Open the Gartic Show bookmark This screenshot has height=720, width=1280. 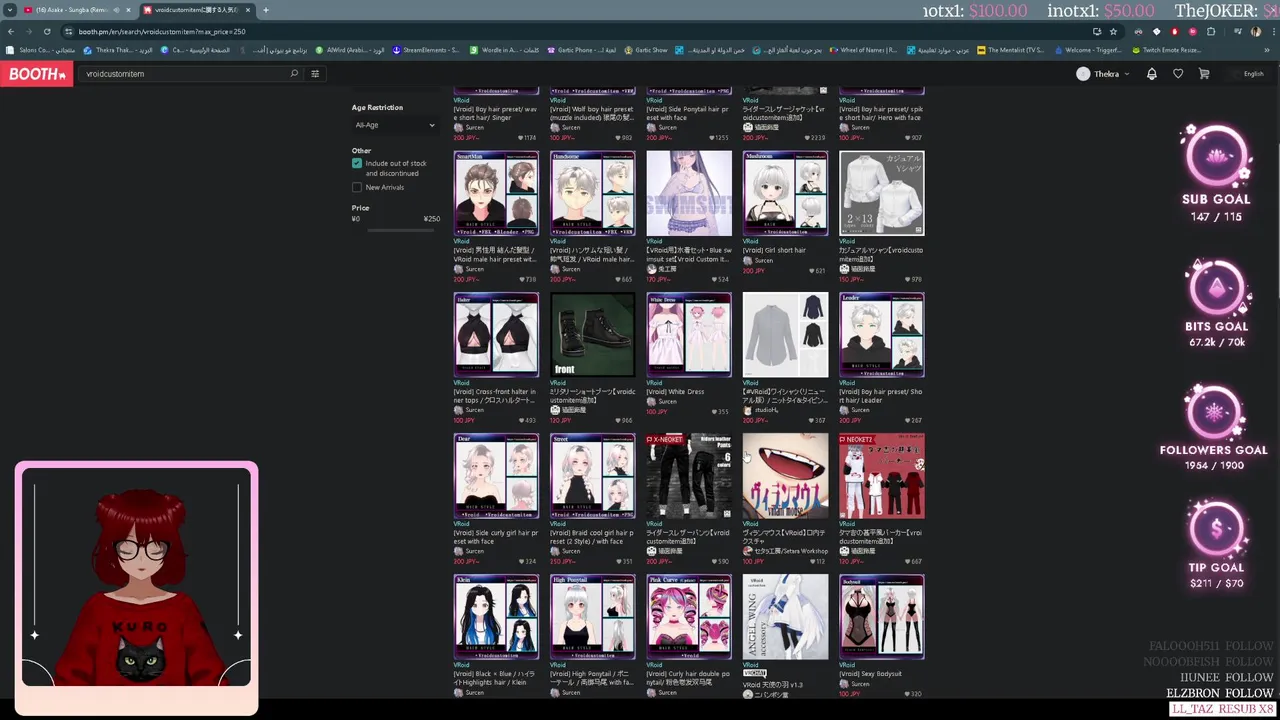(x=645, y=50)
